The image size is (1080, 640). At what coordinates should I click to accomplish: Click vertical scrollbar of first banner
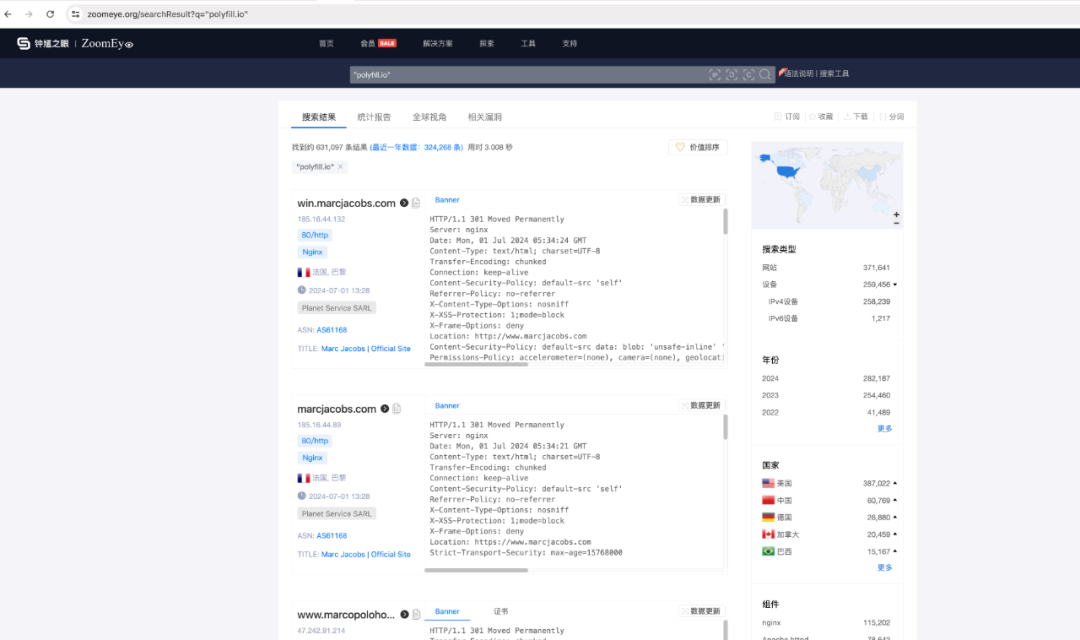pyautogui.click(x=725, y=222)
